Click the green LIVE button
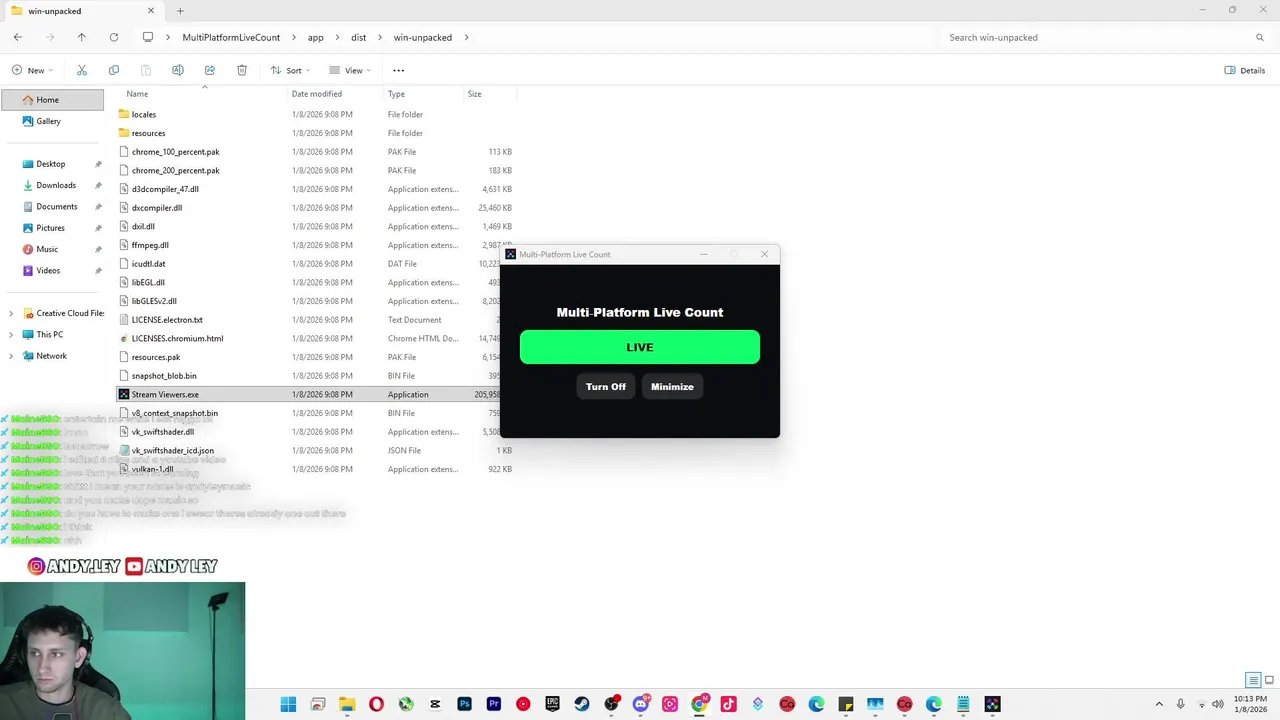The width and height of the screenshot is (1280, 720). pyautogui.click(x=640, y=347)
